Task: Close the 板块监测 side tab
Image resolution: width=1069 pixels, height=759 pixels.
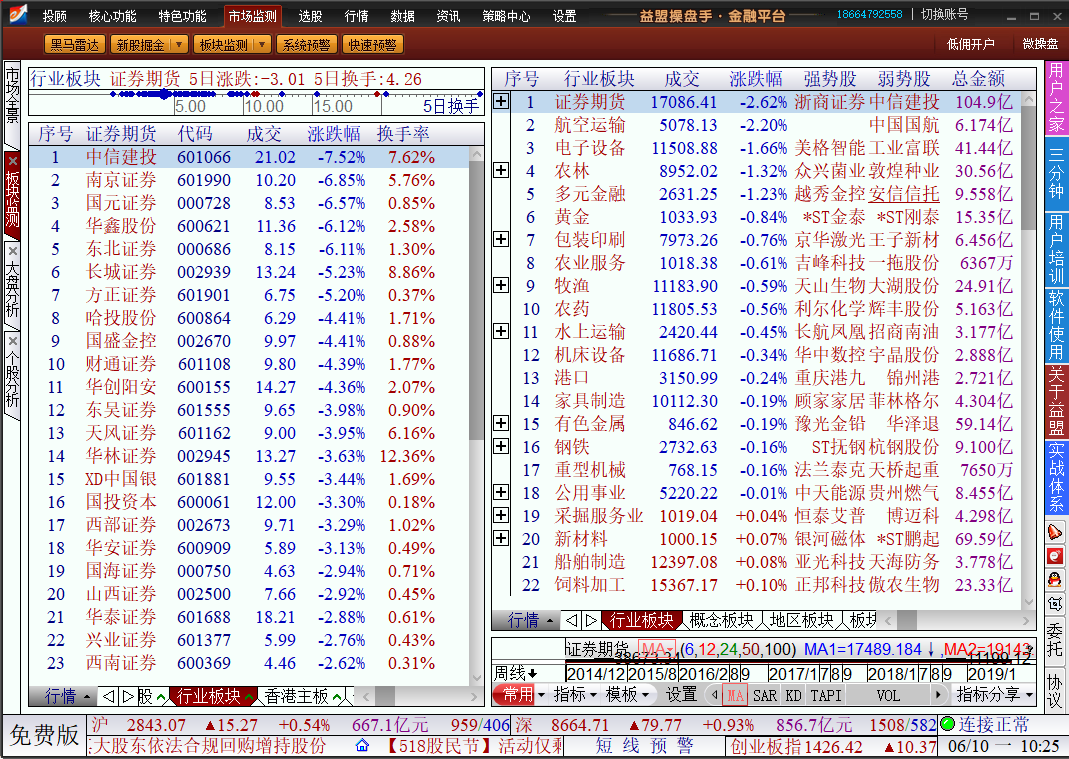Action: (12, 161)
